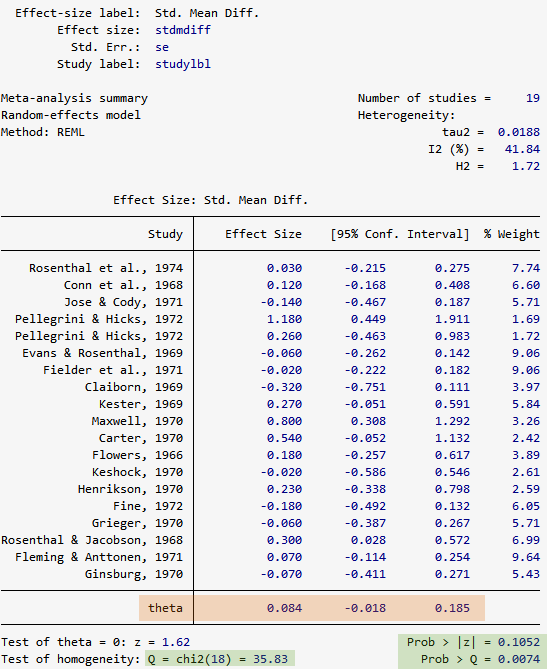This screenshot has height=669, width=547.
Task: Select theta estimate 0.084
Action: [x=284, y=608]
